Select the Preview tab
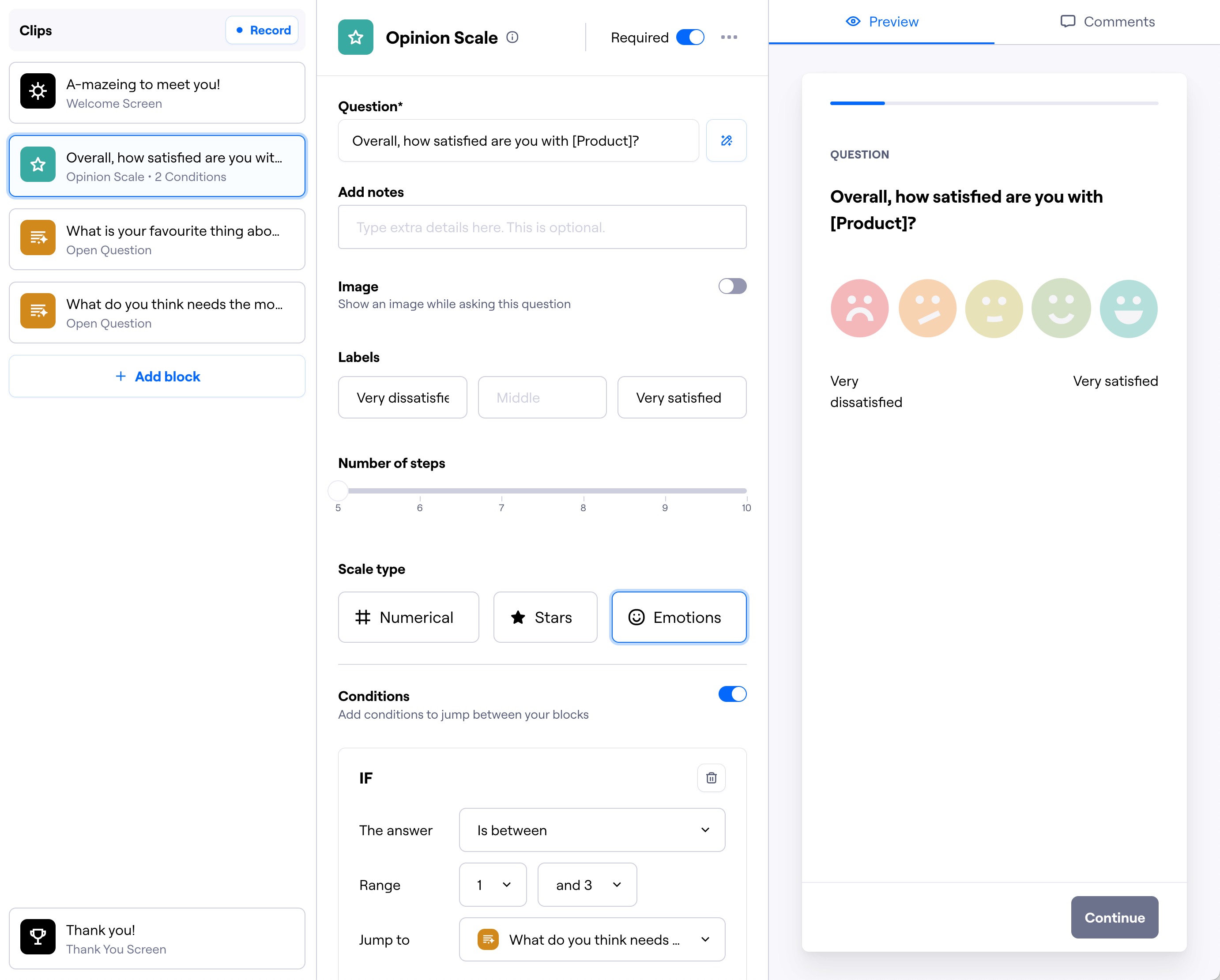The width and height of the screenshot is (1220, 980). (881, 22)
